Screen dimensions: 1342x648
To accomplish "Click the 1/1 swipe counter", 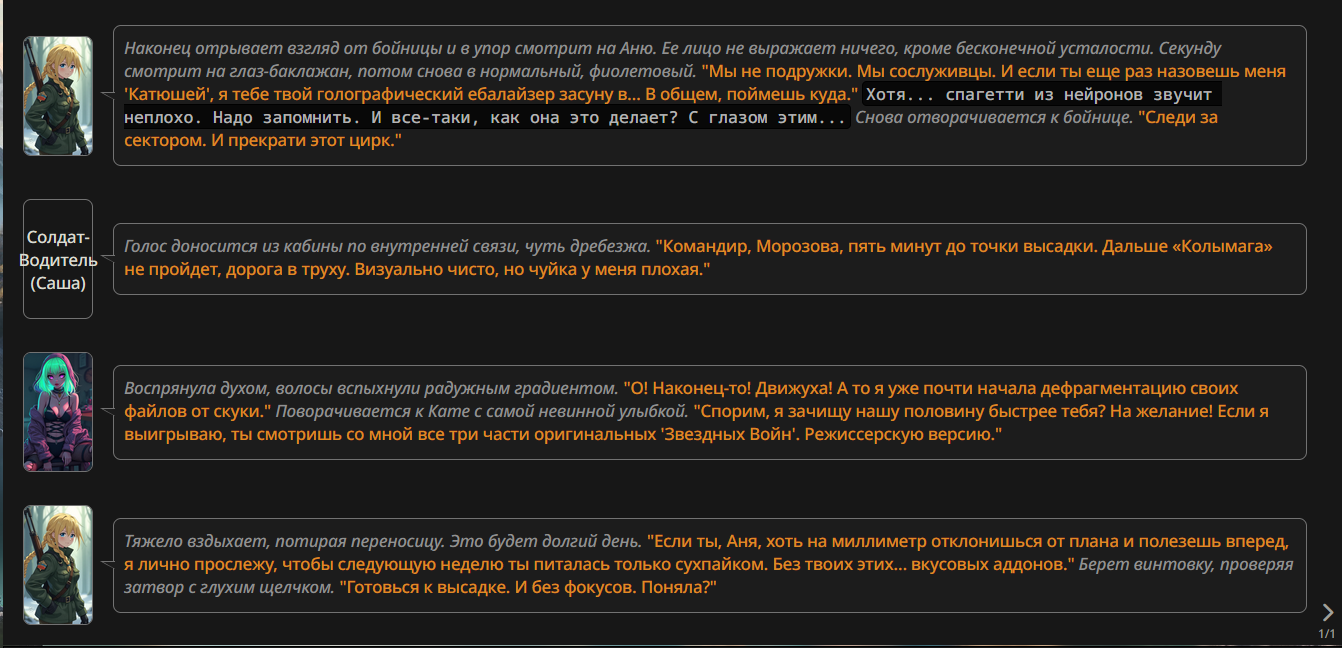I will tap(1326, 634).
